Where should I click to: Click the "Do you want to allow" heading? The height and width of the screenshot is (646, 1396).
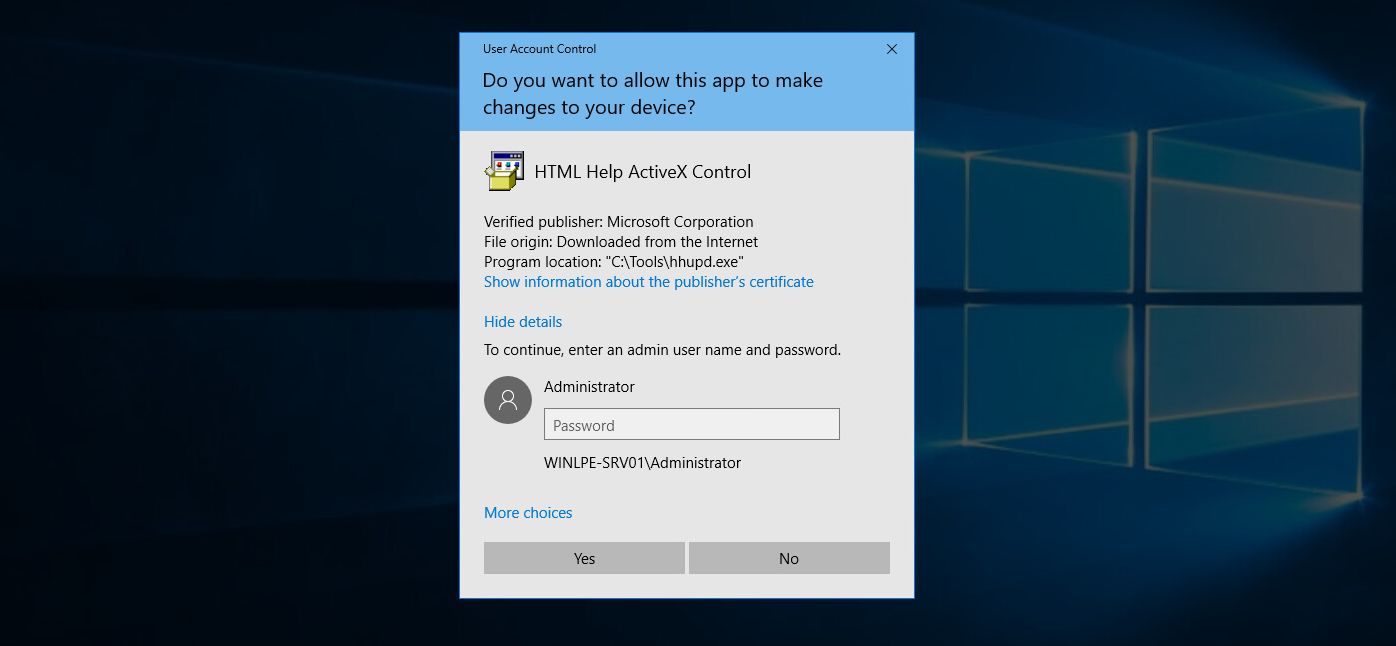click(x=652, y=94)
